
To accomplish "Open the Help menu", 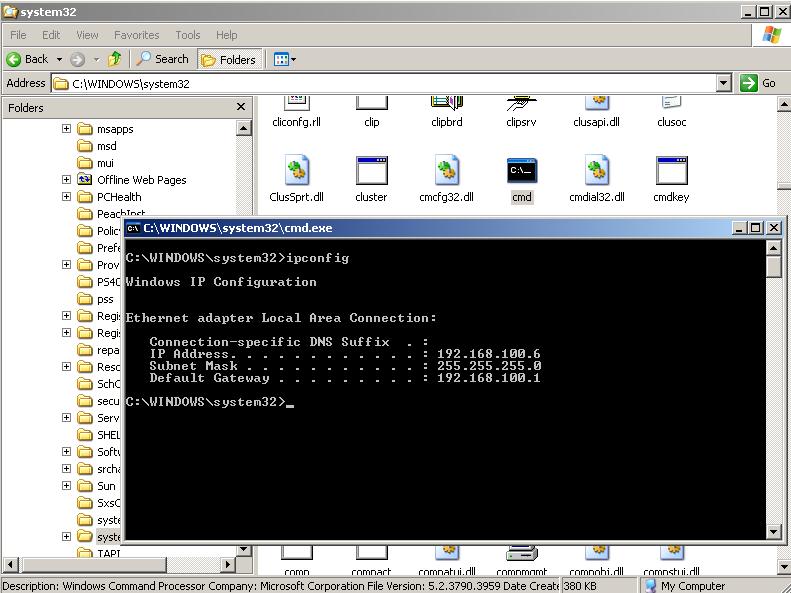I will [x=227, y=35].
